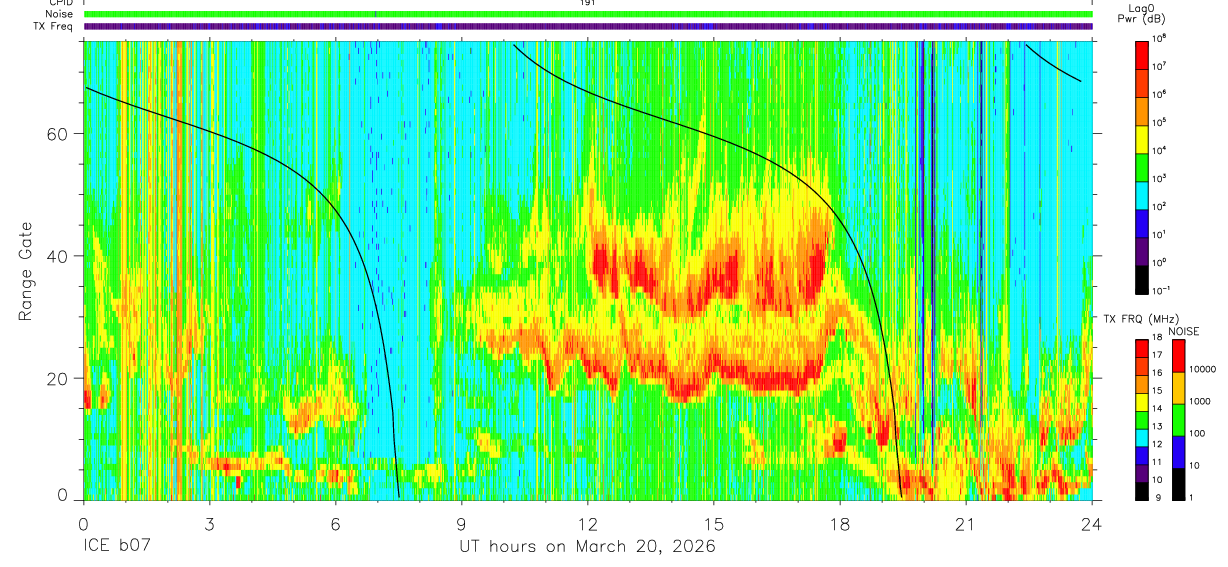Click the green segment of NOISE colorbar
Image resolution: width=1228 pixels, height=567 pixels.
[1178, 420]
